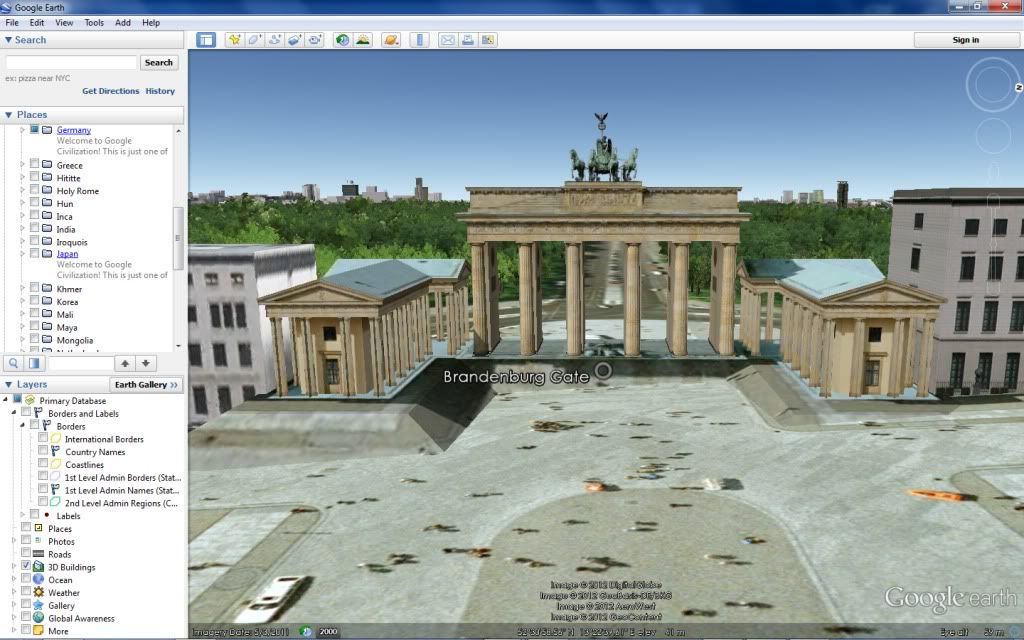
Task: Toggle the sidebar visibility button
Action: pyautogui.click(x=206, y=40)
